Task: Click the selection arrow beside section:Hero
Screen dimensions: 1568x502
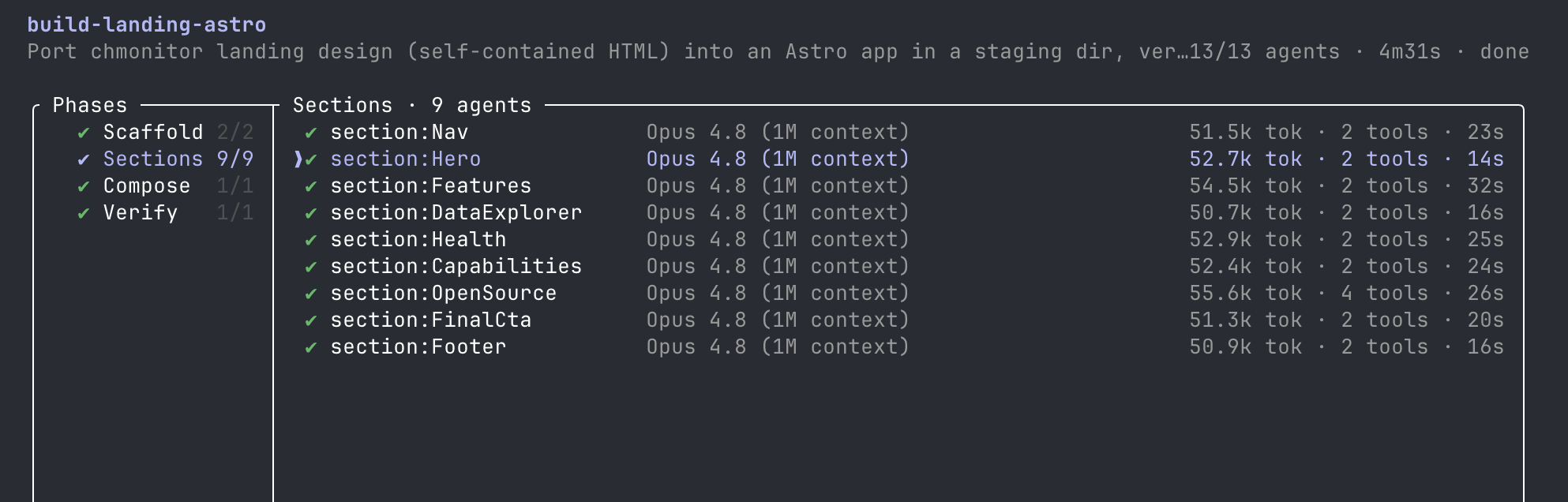Action: (298, 159)
